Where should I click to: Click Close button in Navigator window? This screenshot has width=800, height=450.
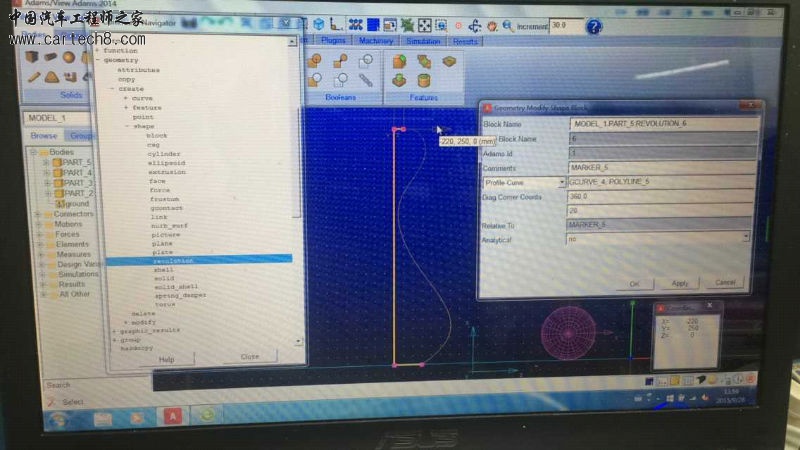249,357
